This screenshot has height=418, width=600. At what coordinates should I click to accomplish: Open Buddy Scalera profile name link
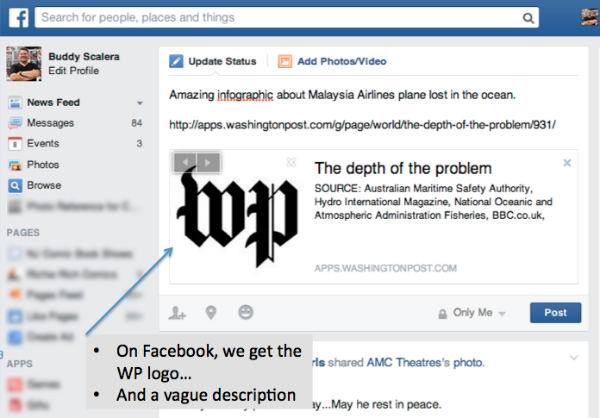pos(84,57)
